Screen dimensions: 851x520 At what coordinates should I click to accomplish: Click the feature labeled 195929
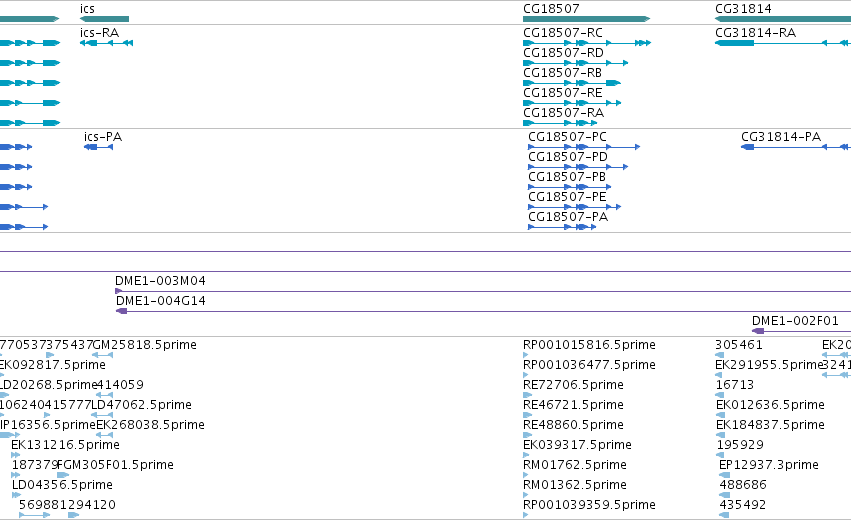[740, 445]
